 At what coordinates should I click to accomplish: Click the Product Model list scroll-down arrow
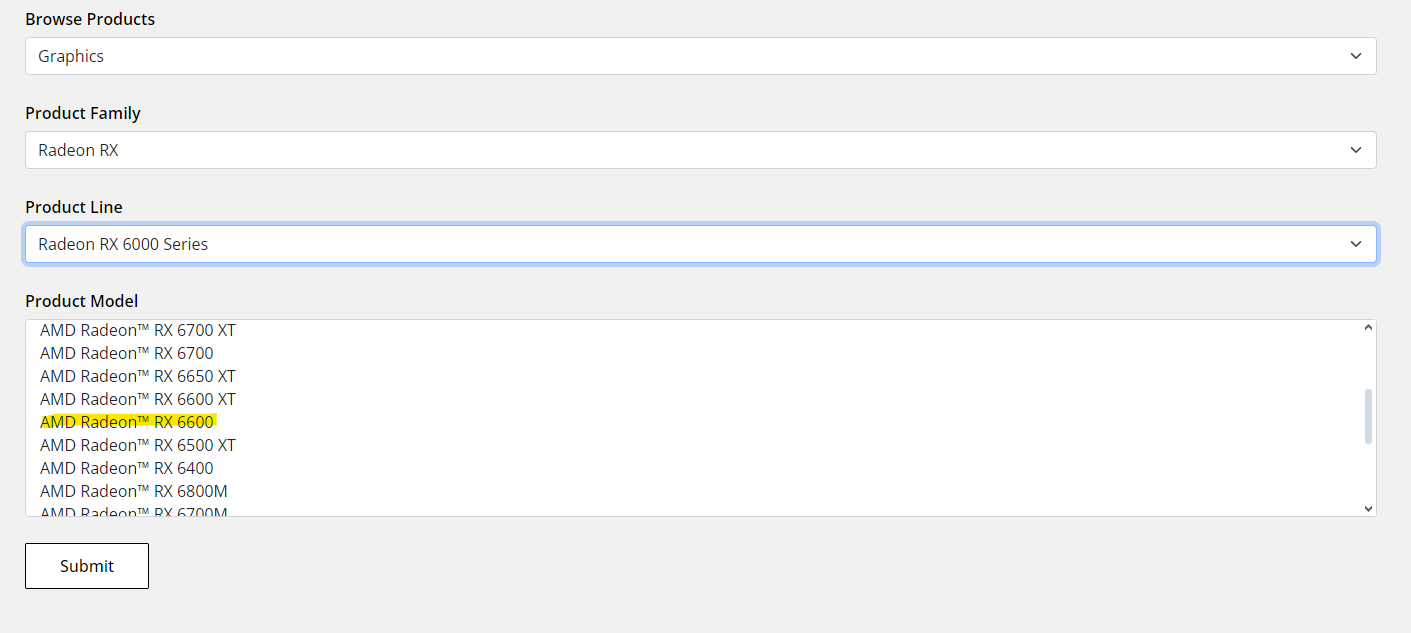click(x=1368, y=508)
